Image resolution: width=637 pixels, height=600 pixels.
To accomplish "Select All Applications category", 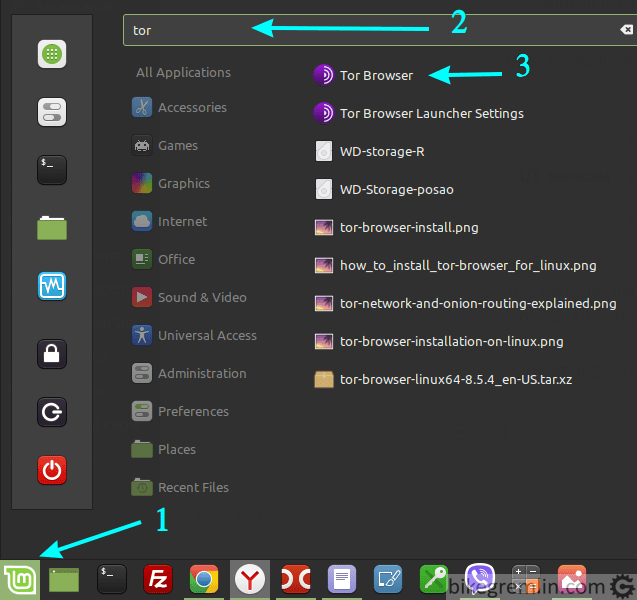I will [183, 72].
